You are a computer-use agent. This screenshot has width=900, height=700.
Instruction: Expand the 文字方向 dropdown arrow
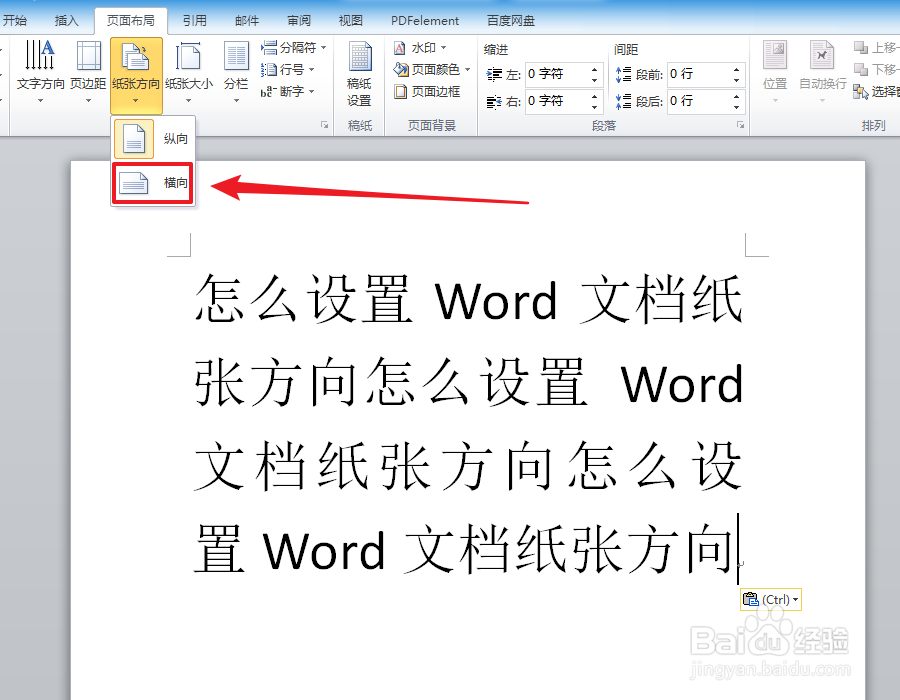click(40, 101)
